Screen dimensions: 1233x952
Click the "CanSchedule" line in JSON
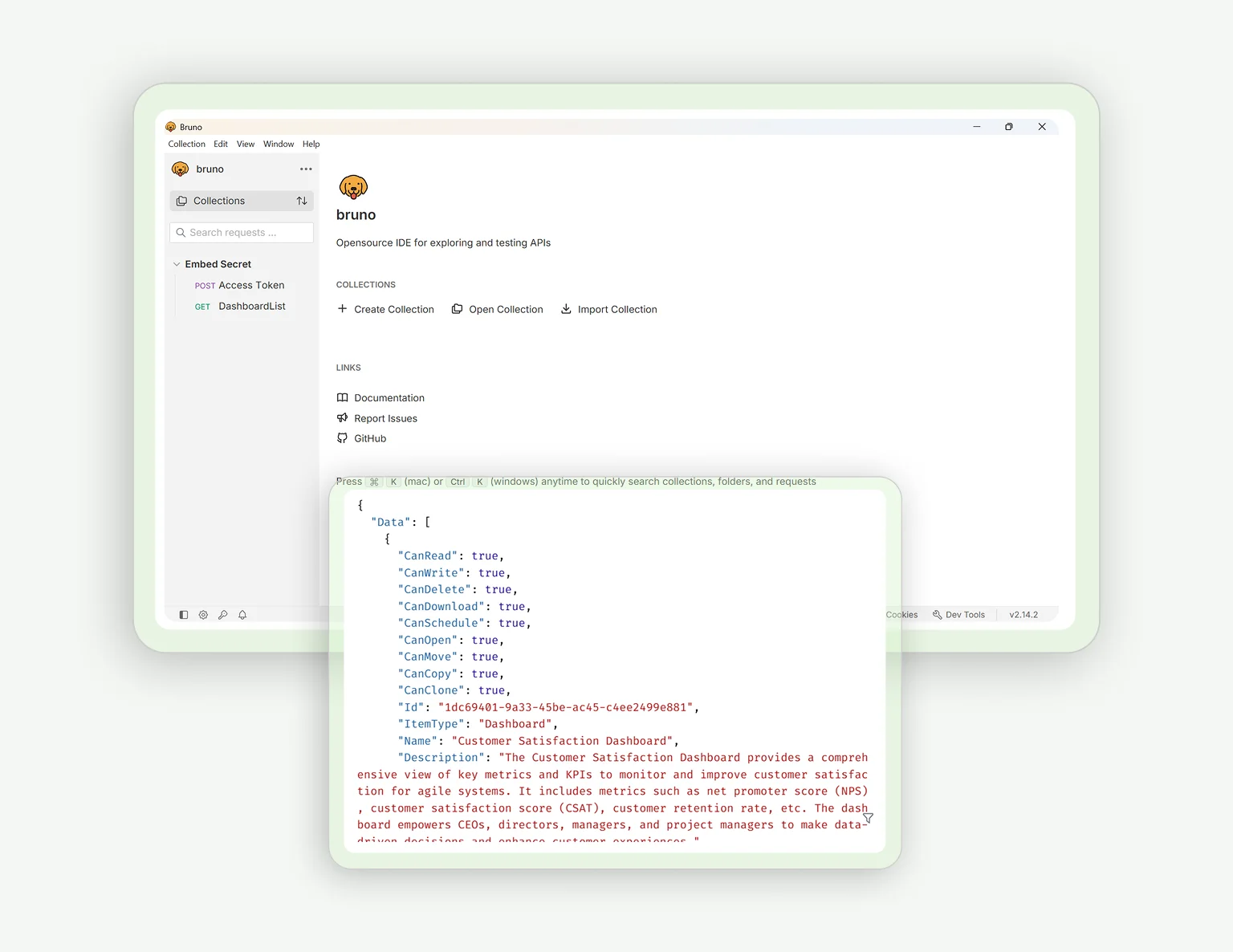pos(464,623)
